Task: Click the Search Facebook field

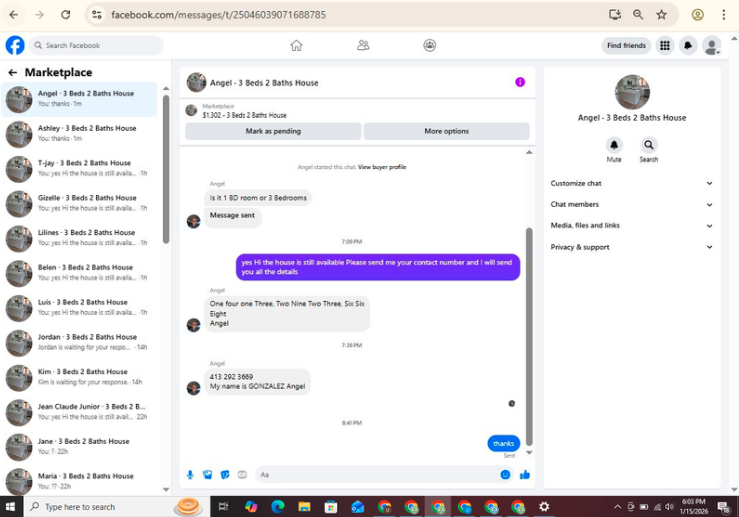Action: pyautogui.click(x=97, y=45)
